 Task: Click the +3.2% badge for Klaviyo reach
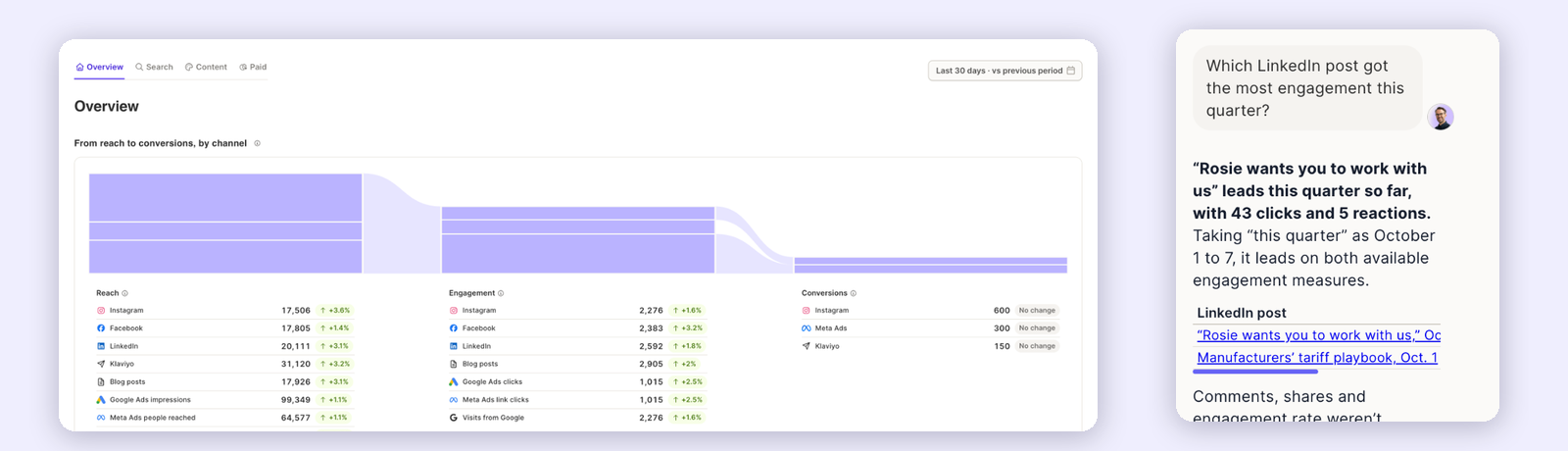[x=335, y=364]
